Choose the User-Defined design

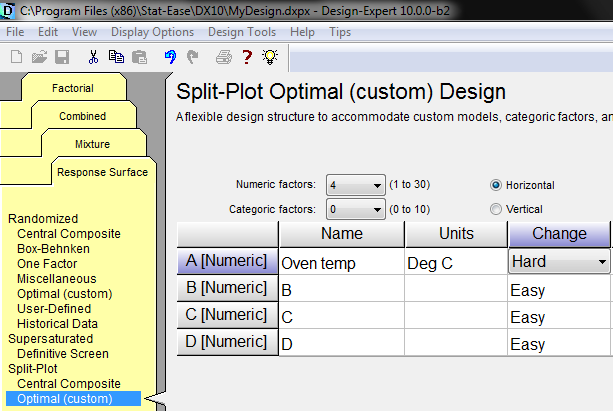pyautogui.click(x=54, y=309)
